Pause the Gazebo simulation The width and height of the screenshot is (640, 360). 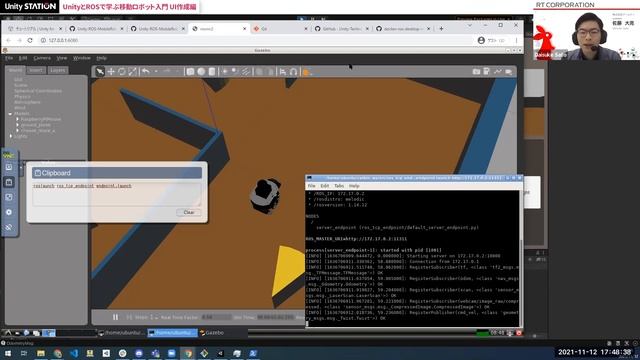pos(116,317)
